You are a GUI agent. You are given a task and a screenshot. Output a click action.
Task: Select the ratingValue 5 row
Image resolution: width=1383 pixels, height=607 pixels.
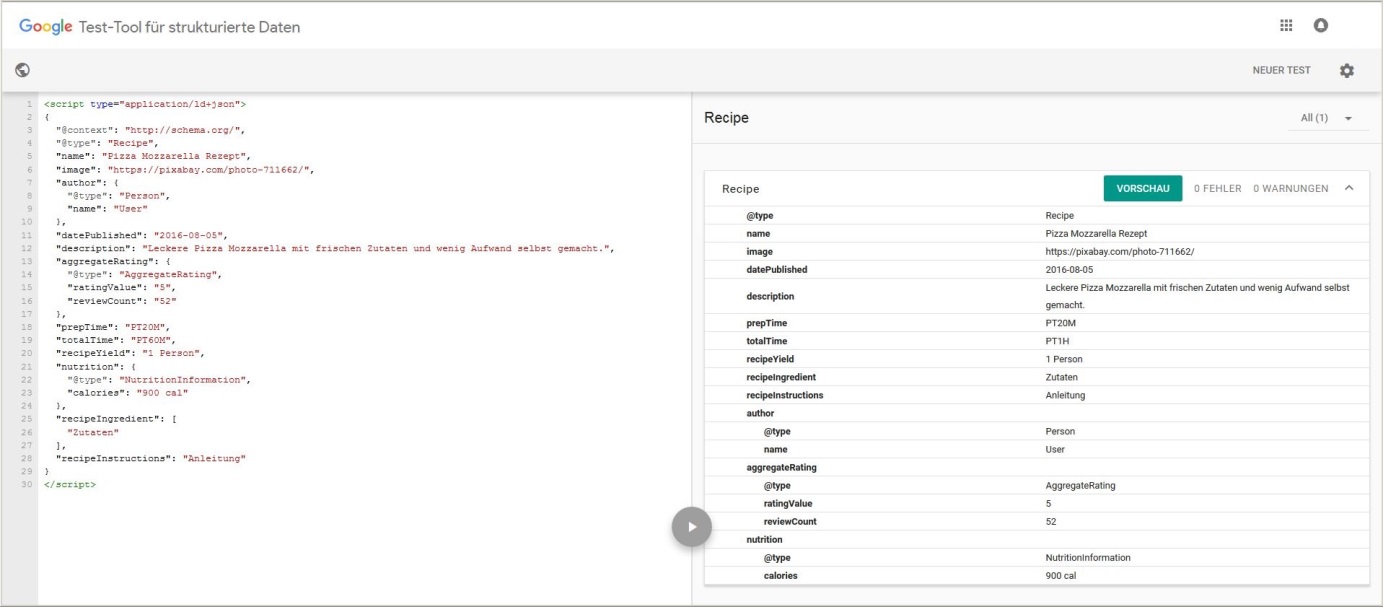click(x=1037, y=503)
